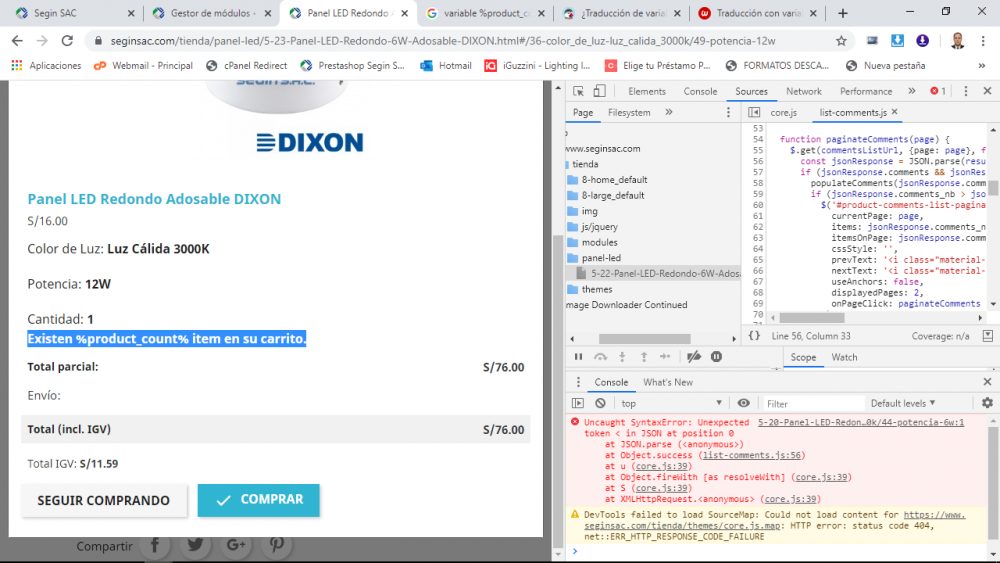Toggle deactivate breakpoints
This screenshot has height=563, width=1000.
[694, 357]
